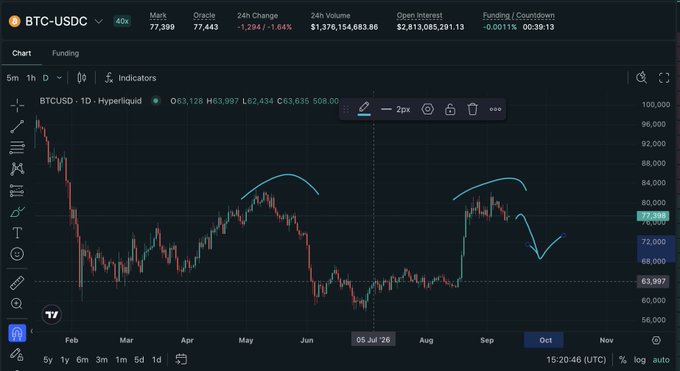The width and height of the screenshot is (680, 371).
Task: Click the BTCUSD 1D Hyperliquid legend title
Action: coord(91,101)
